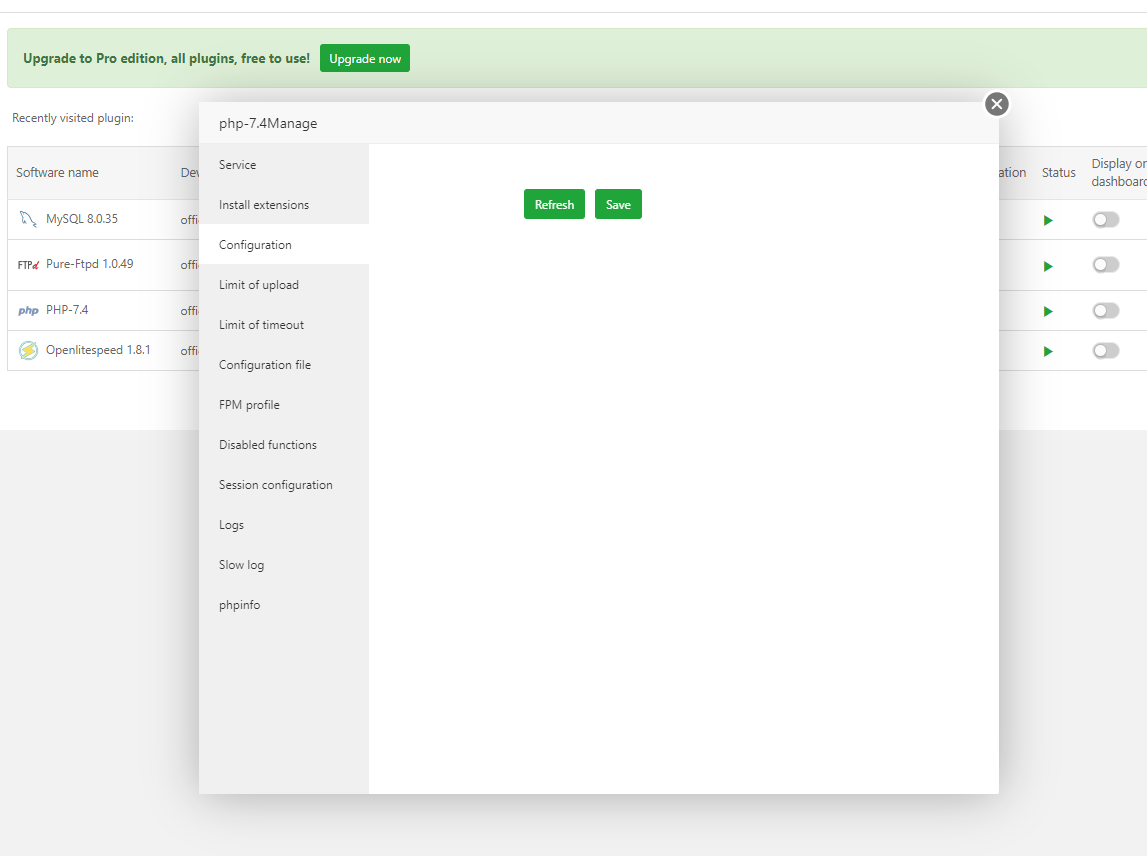Click the MySQL dolphin icon
This screenshot has height=856, width=1147.
pos(28,219)
